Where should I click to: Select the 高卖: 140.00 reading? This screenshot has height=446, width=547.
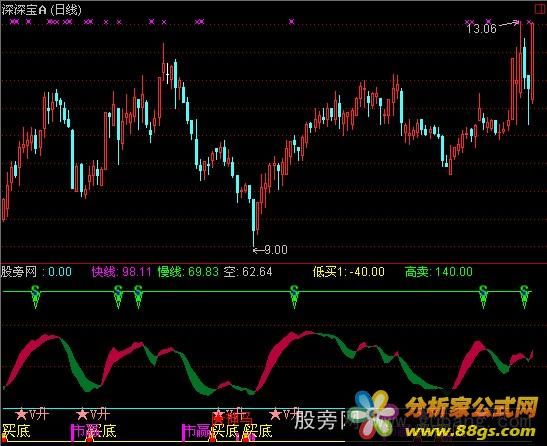[x=439, y=272]
